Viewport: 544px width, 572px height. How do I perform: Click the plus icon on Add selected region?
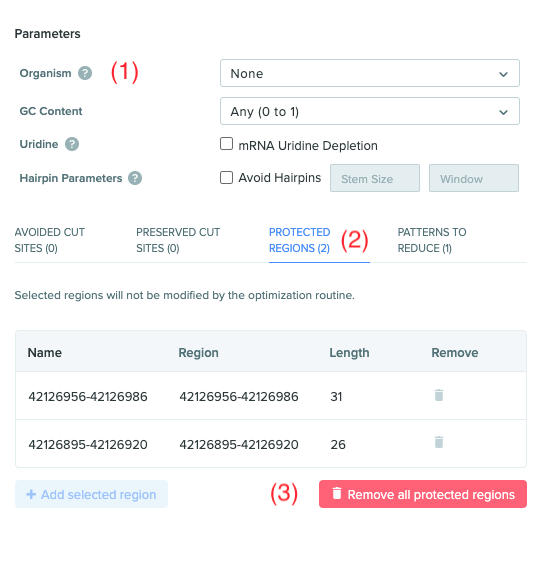[x=31, y=494]
